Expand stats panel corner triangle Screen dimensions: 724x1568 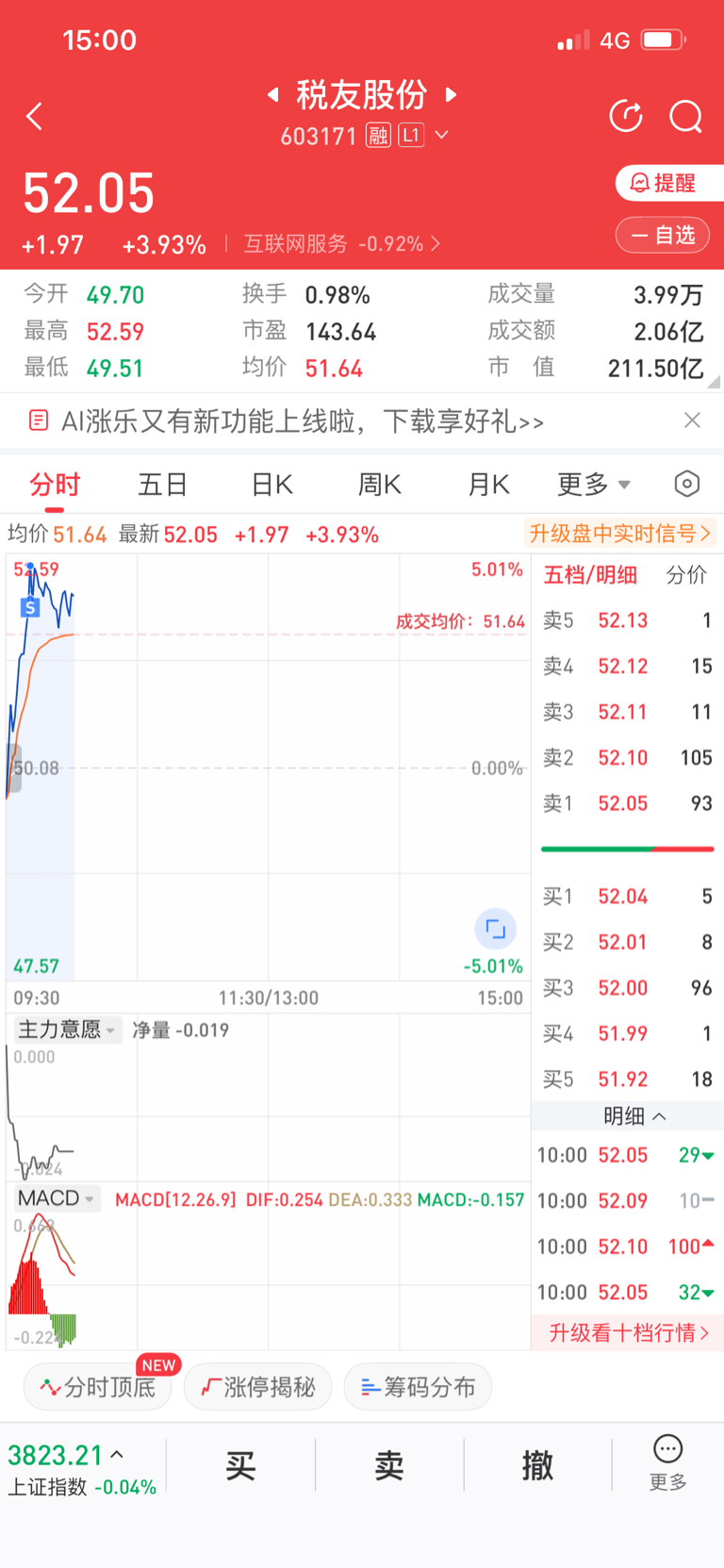715,382
